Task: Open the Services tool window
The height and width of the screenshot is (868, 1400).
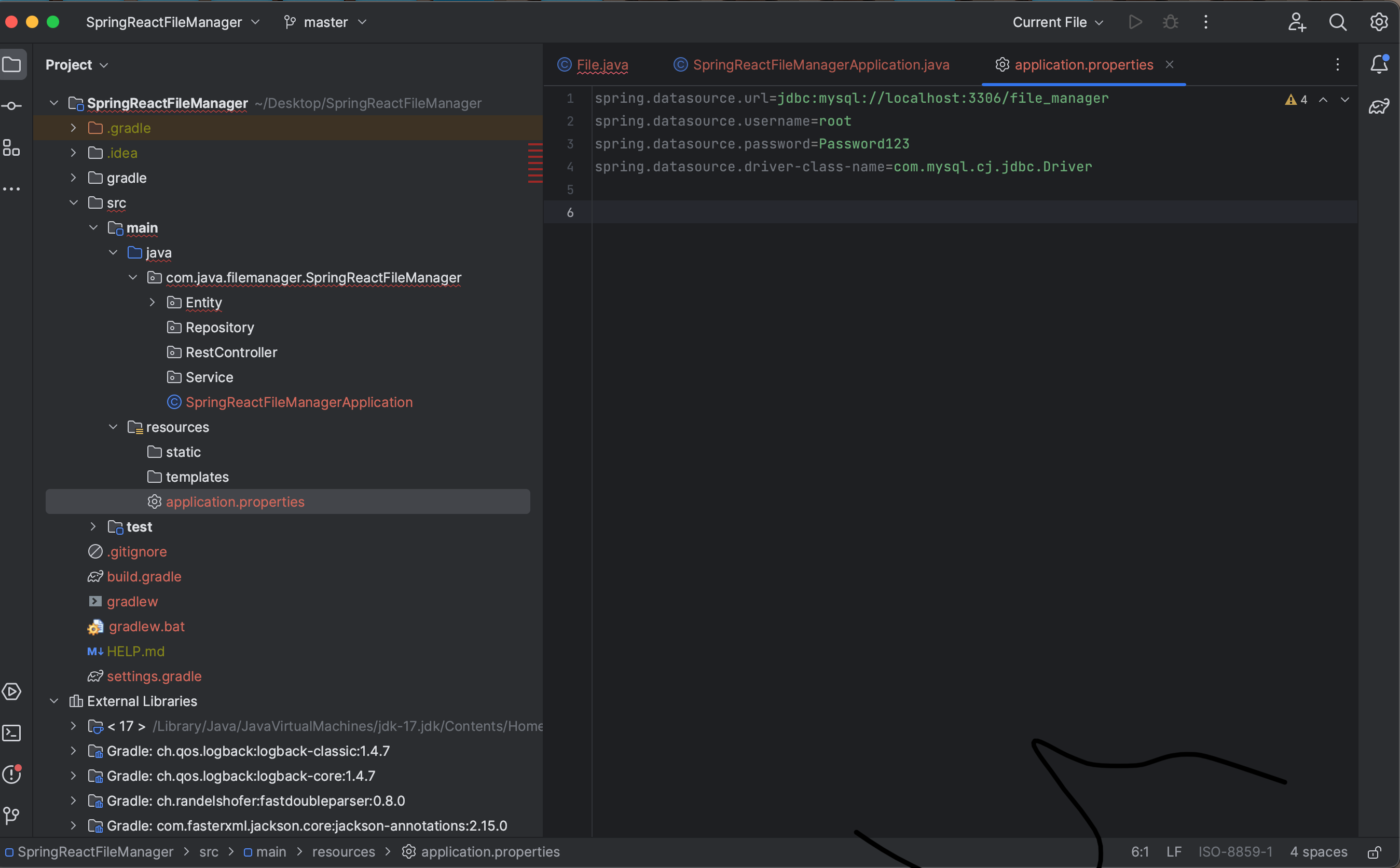Action: (x=12, y=692)
